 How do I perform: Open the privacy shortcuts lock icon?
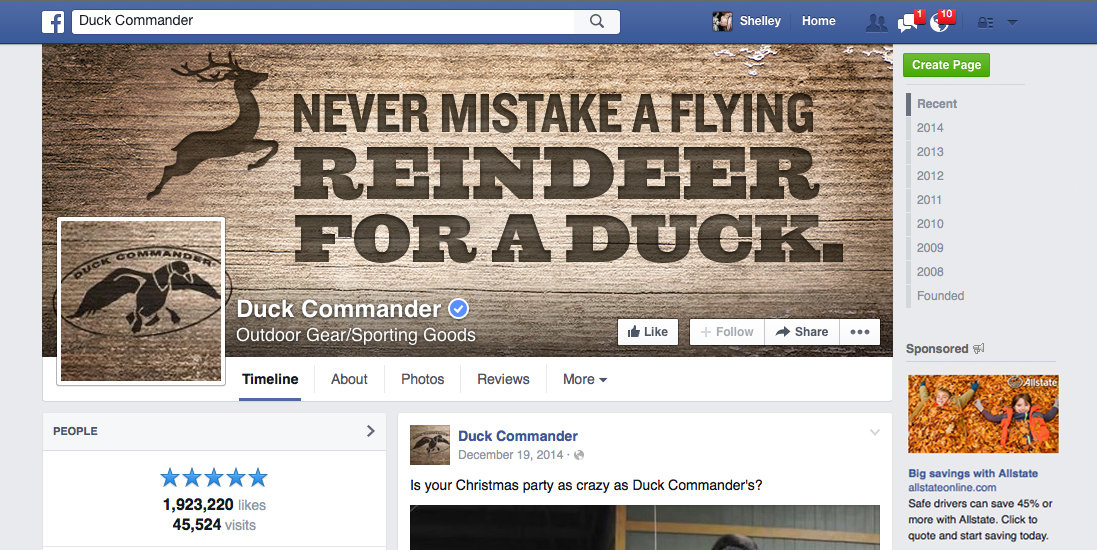985,22
